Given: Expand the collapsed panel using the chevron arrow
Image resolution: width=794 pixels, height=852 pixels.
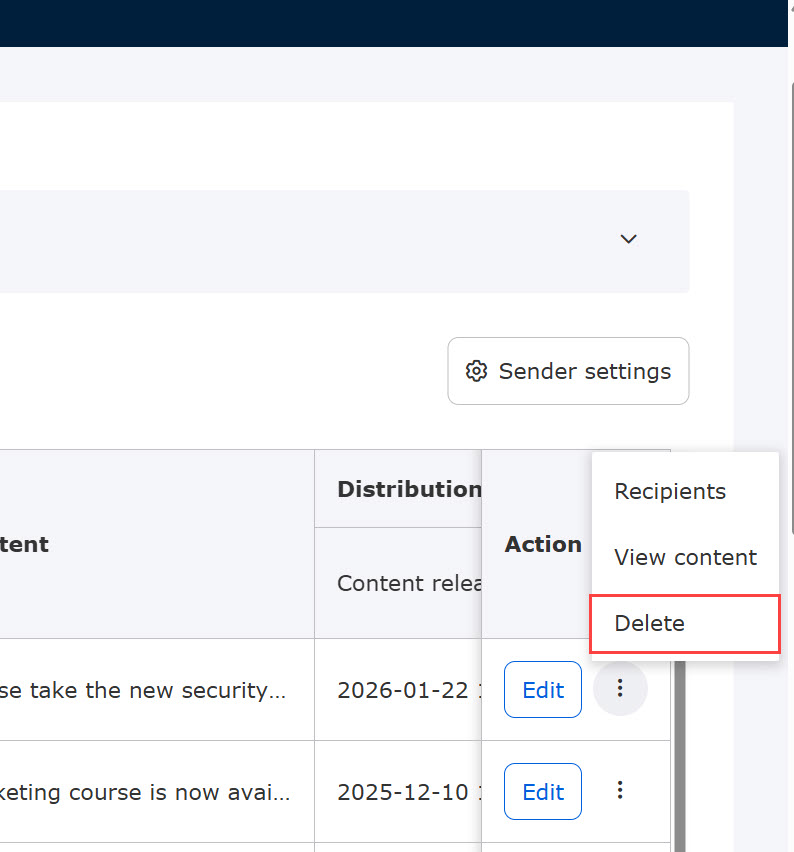Looking at the screenshot, I should tap(628, 239).
